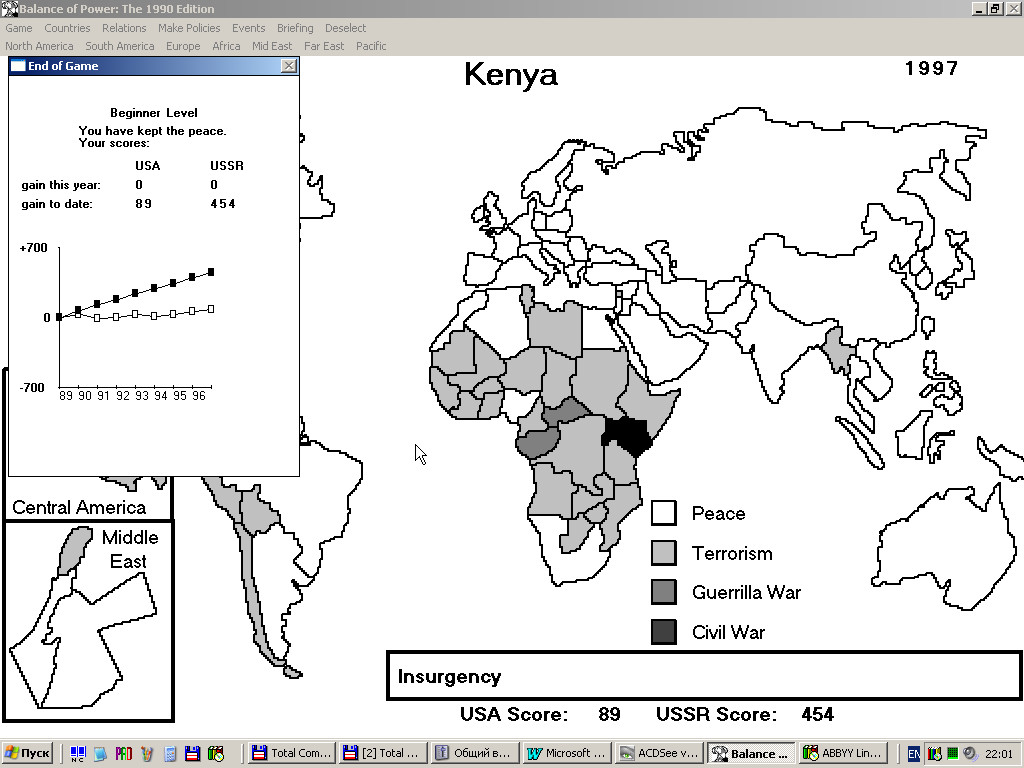The height and width of the screenshot is (768, 1024).
Task: Open the South America region menu
Action: [120, 46]
